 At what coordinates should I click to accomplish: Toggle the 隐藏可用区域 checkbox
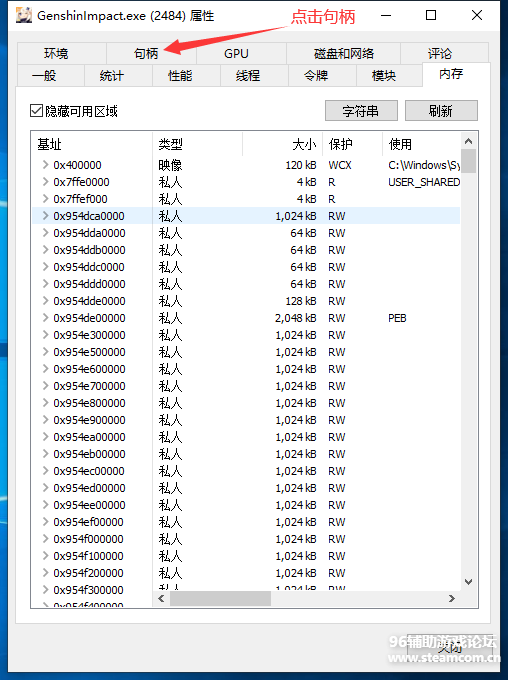coord(36,111)
